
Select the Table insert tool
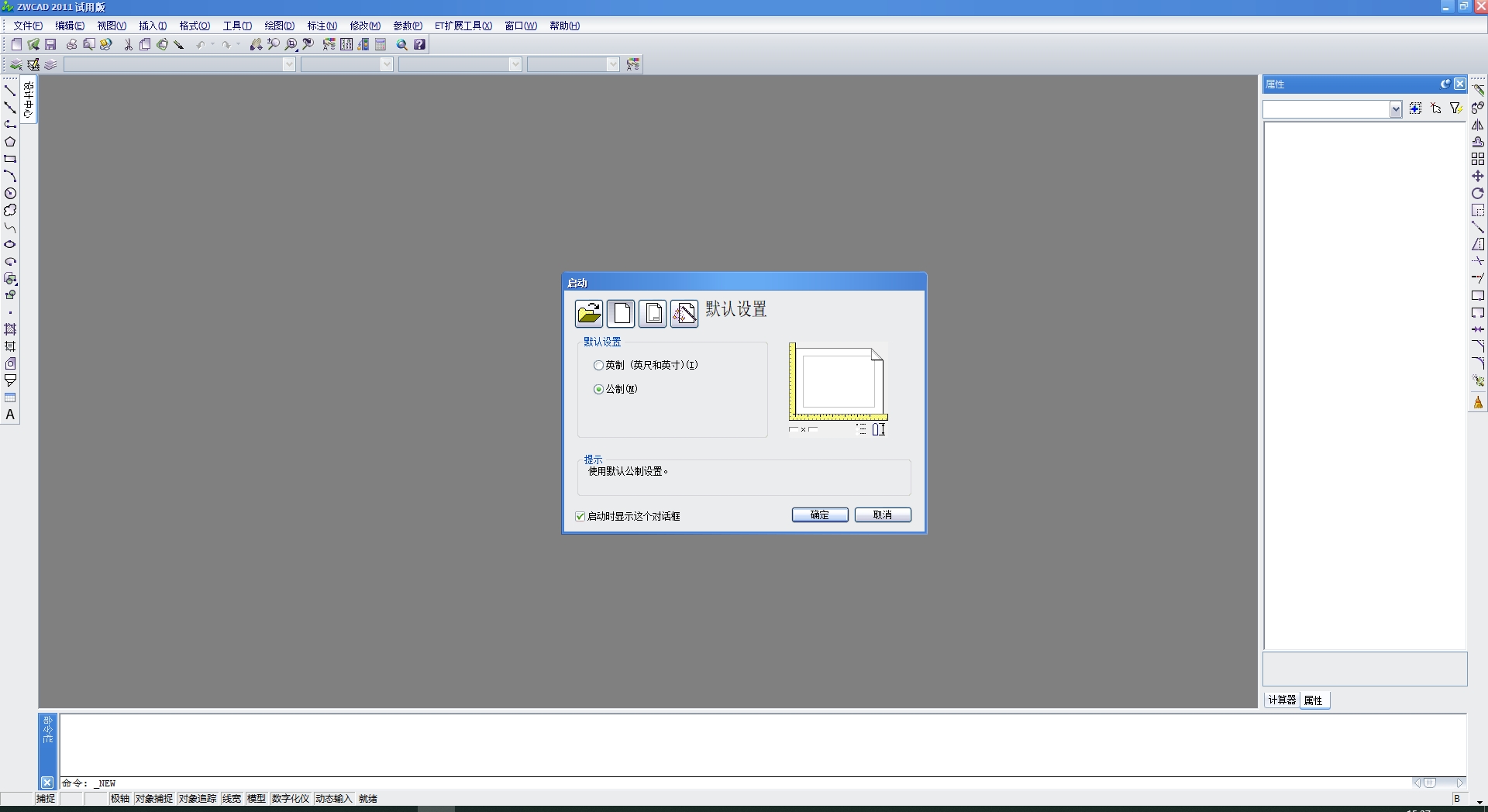tap(10, 397)
